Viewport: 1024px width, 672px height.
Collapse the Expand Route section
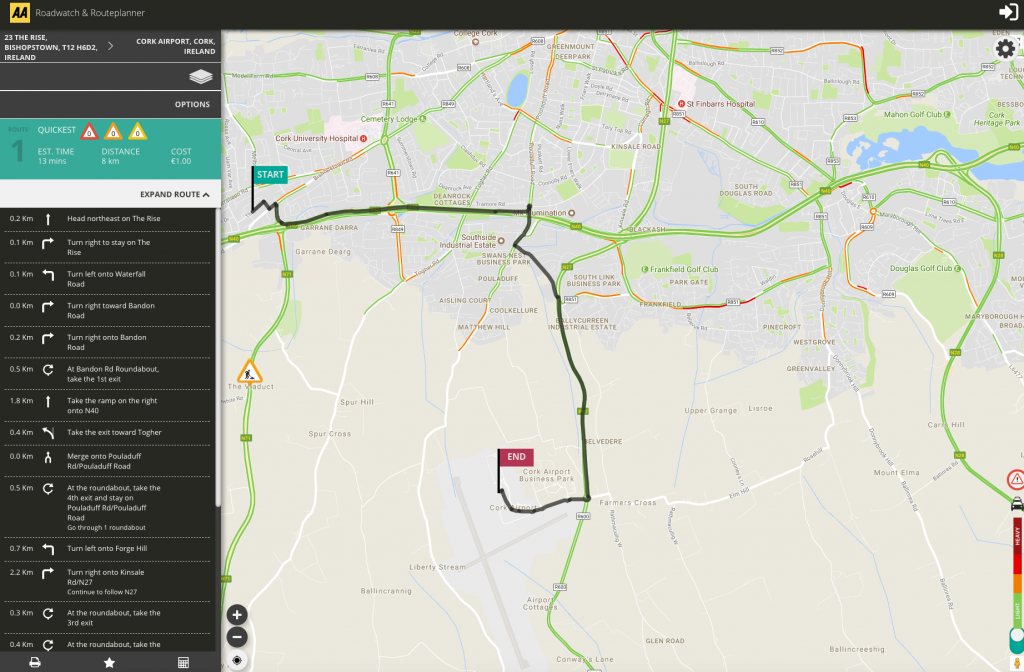(176, 194)
